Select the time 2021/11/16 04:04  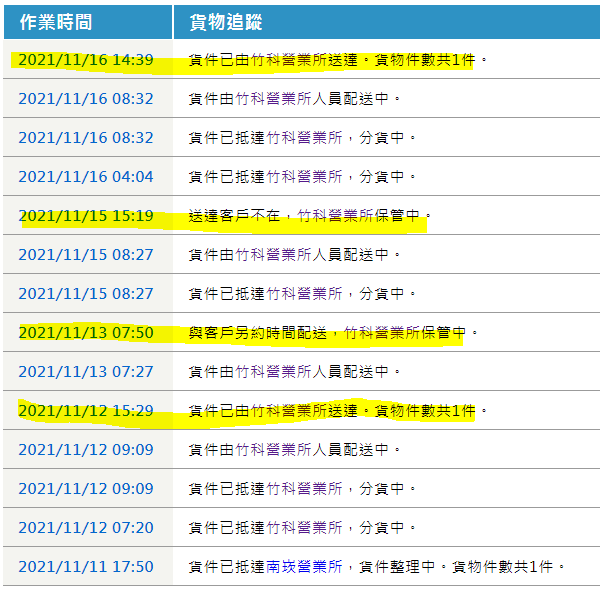86,177
